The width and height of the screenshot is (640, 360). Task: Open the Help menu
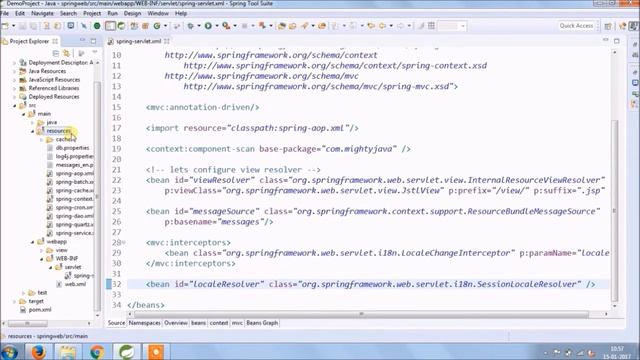click(x=181, y=13)
